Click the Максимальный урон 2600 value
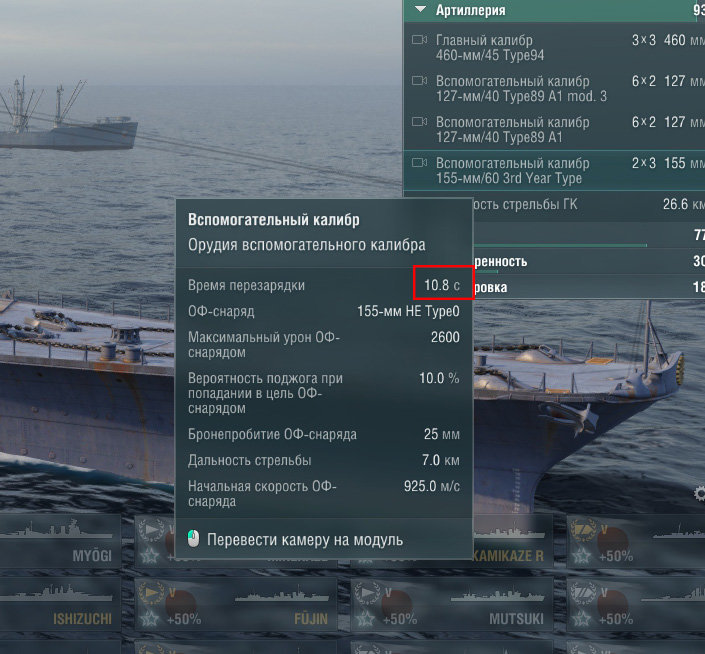This screenshot has width=705, height=654. coord(445,337)
